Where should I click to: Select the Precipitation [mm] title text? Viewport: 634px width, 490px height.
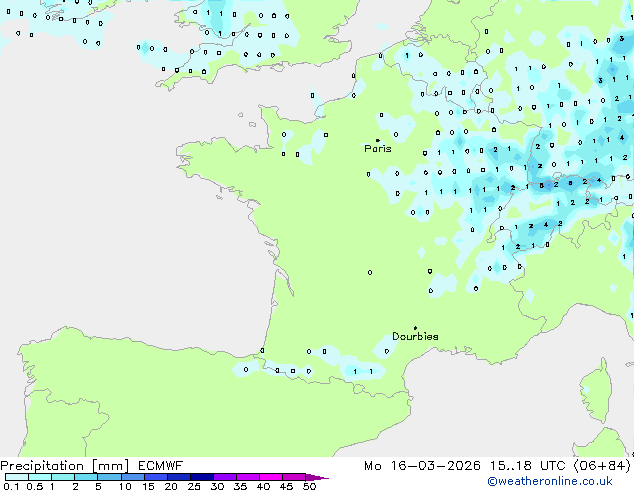[65, 466]
